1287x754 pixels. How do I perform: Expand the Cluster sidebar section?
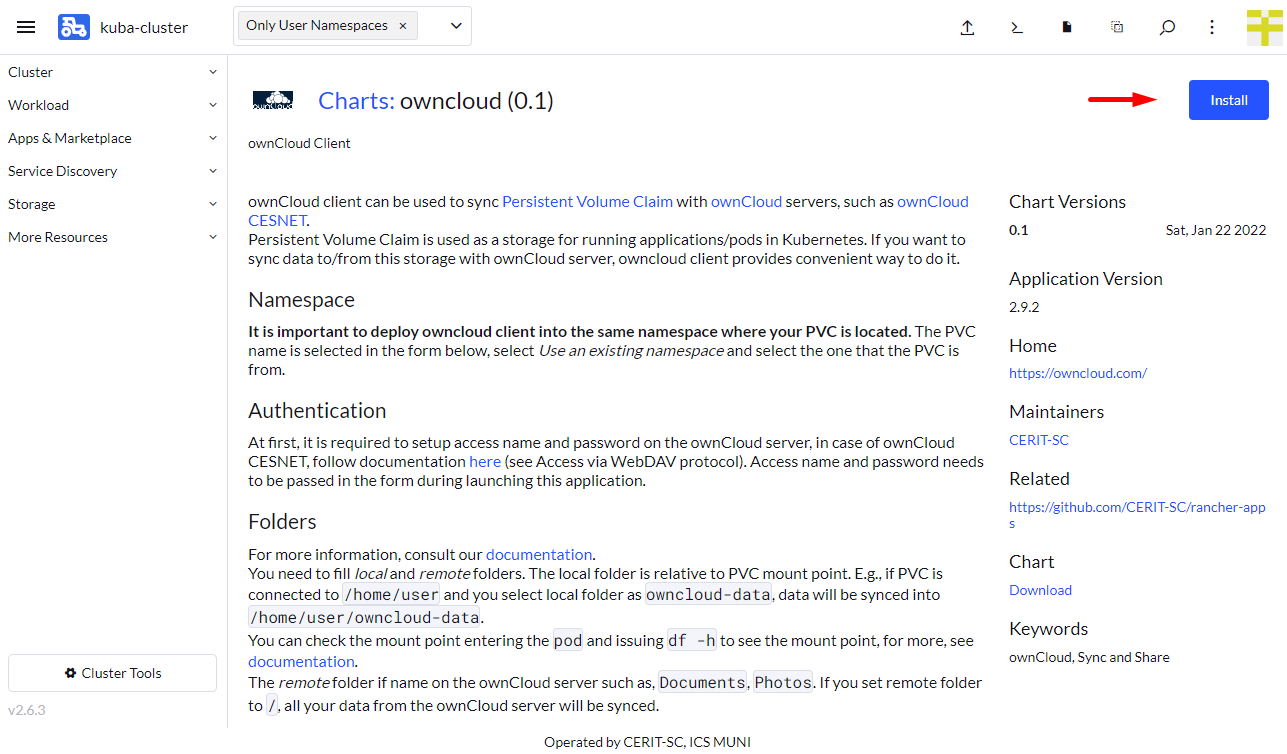pyautogui.click(x=112, y=72)
